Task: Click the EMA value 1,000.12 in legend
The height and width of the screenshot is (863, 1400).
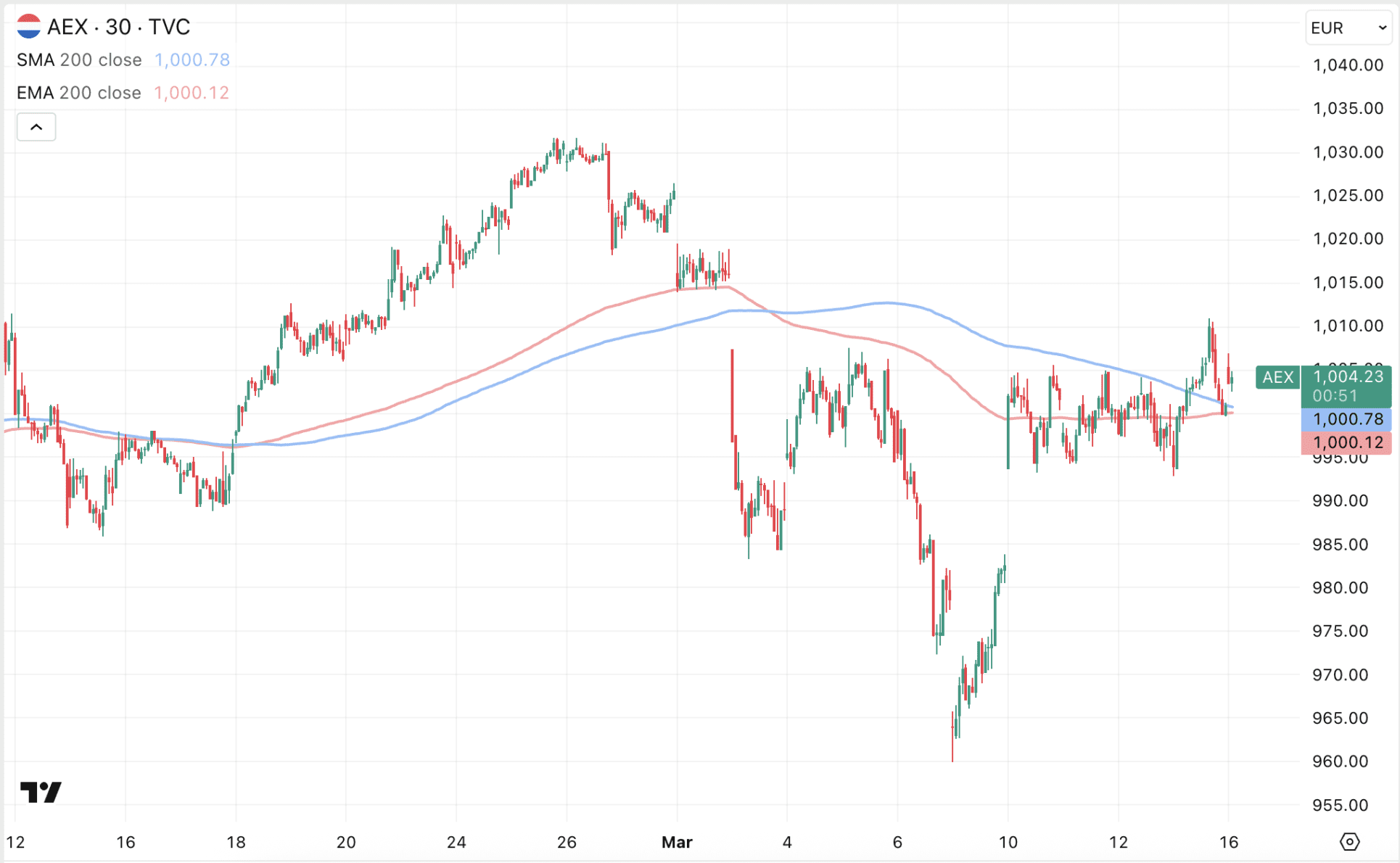Action: (x=192, y=93)
